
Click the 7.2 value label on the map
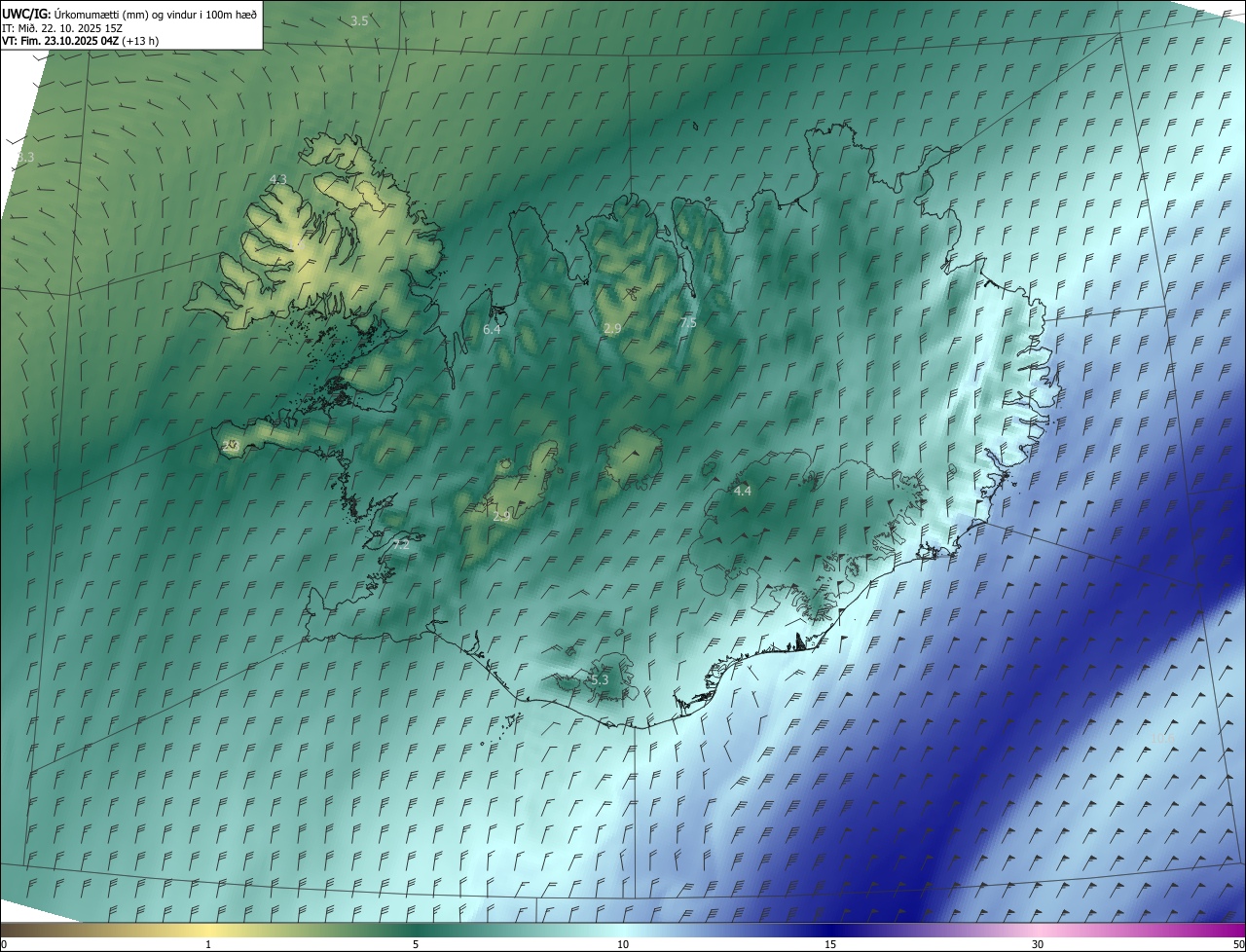(400, 545)
